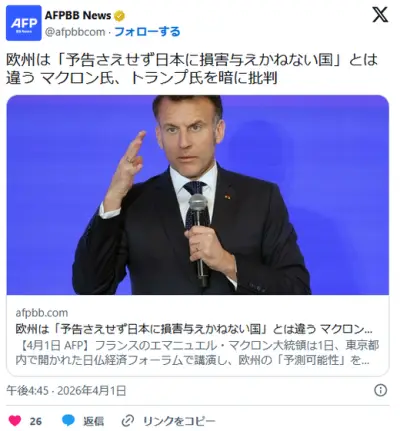The image size is (400, 431).
Task: Click the article summary excerpt
Action: click(x=197, y=353)
